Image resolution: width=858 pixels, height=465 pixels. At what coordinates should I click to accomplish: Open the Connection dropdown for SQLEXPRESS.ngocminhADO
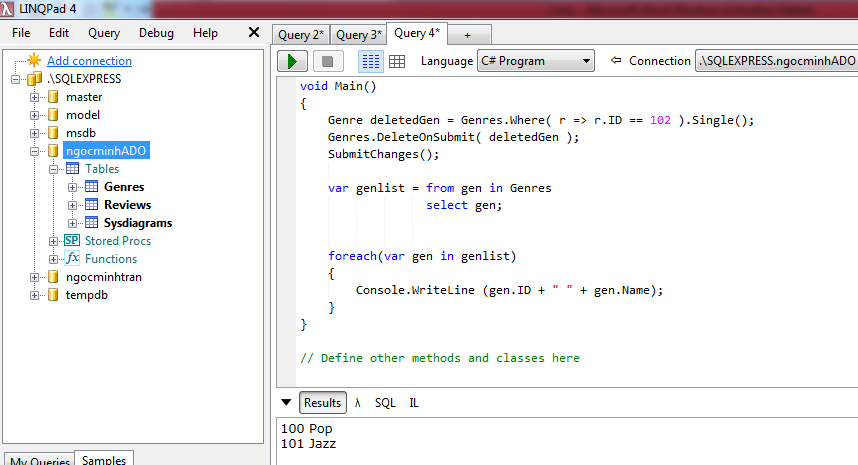(x=776, y=61)
